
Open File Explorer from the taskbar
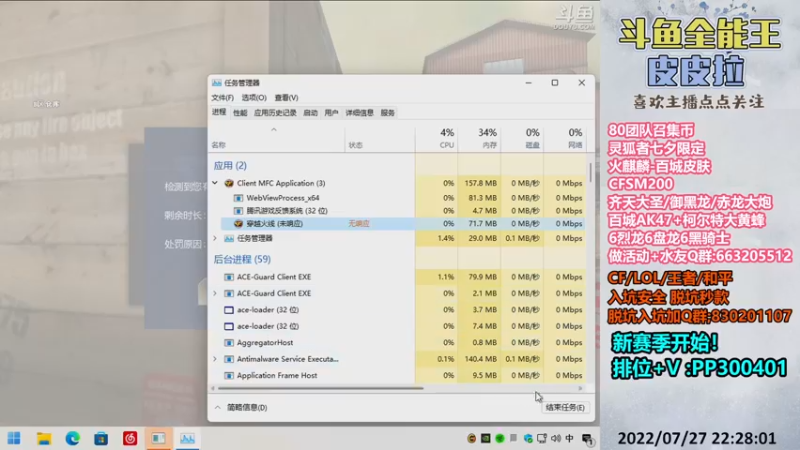[44, 438]
